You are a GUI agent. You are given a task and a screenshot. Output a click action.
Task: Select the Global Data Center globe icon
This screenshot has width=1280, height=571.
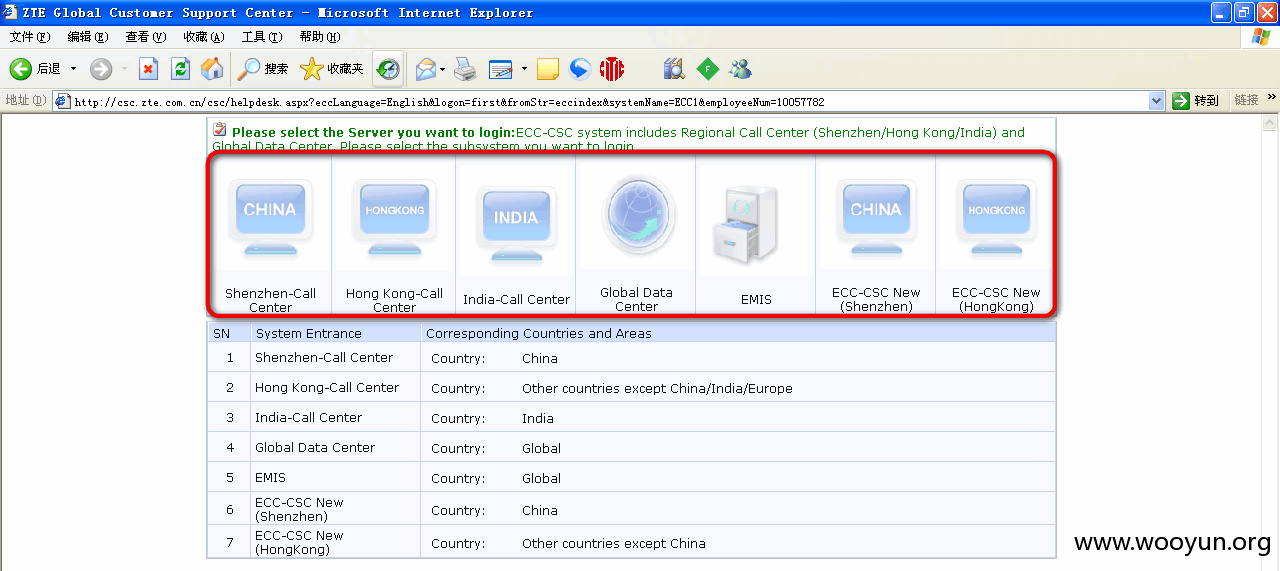[638, 215]
